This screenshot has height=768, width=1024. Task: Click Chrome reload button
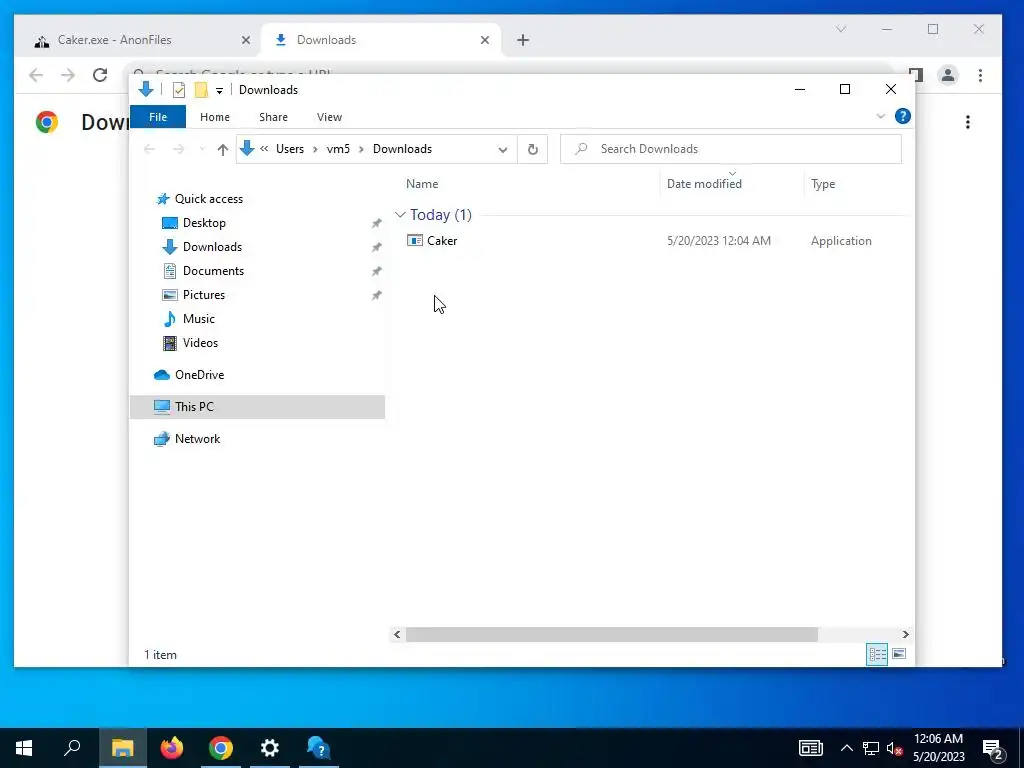100,75
